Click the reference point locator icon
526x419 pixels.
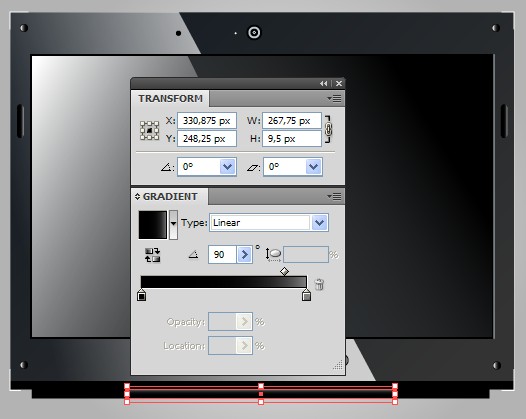coord(150,130)
